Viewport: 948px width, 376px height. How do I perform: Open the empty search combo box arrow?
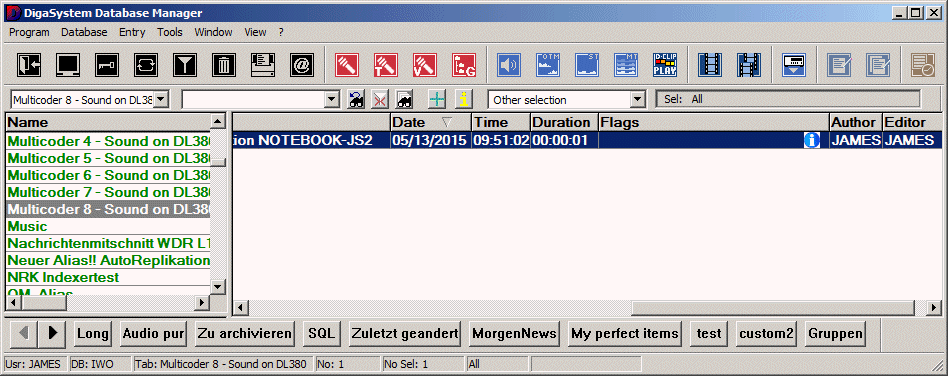[x=332, y=100]
